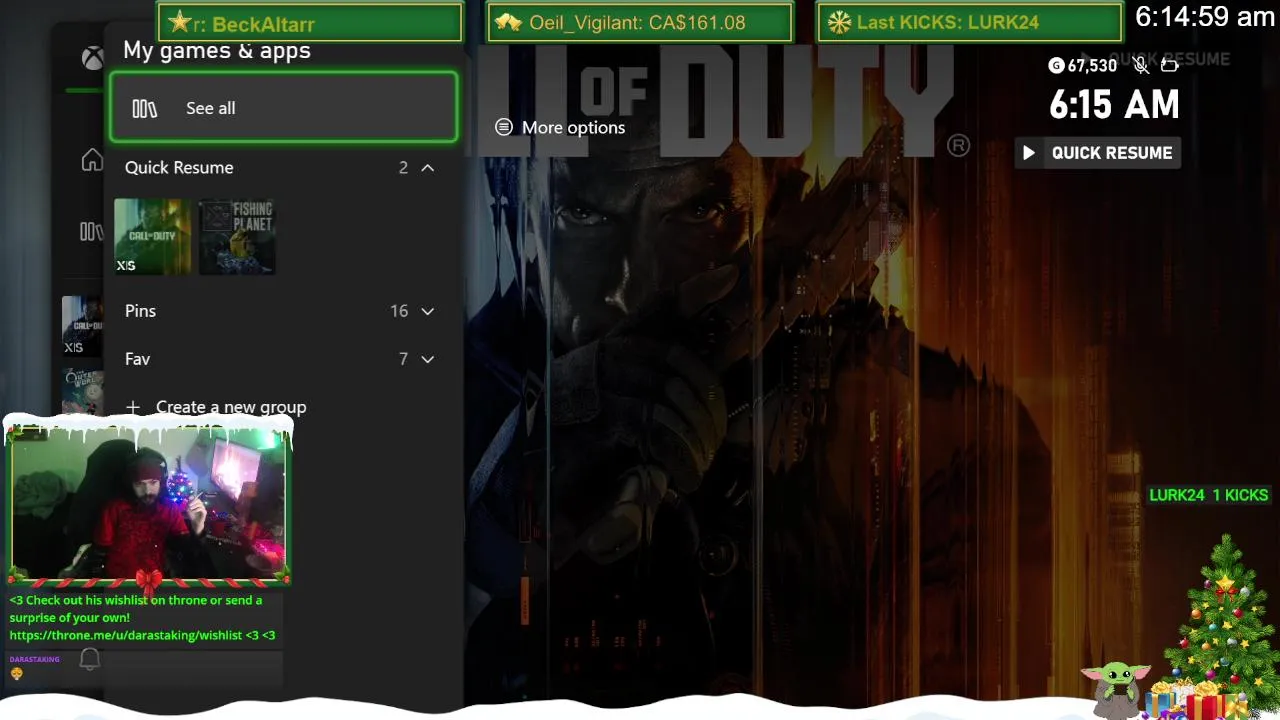
Task: Select The Outer Worlds tile in sidebar
Action: pyautogui.click(x=82, y=392)
